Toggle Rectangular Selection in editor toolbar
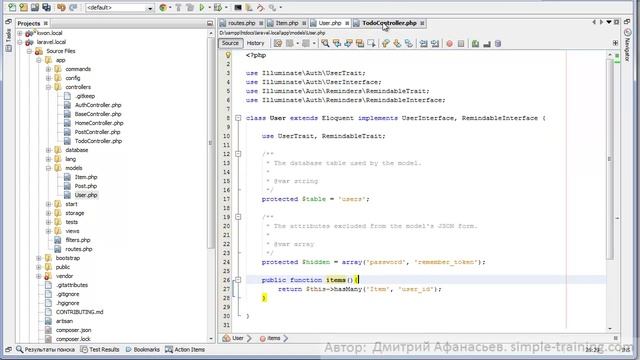640x360 pixels. (371, 43)
